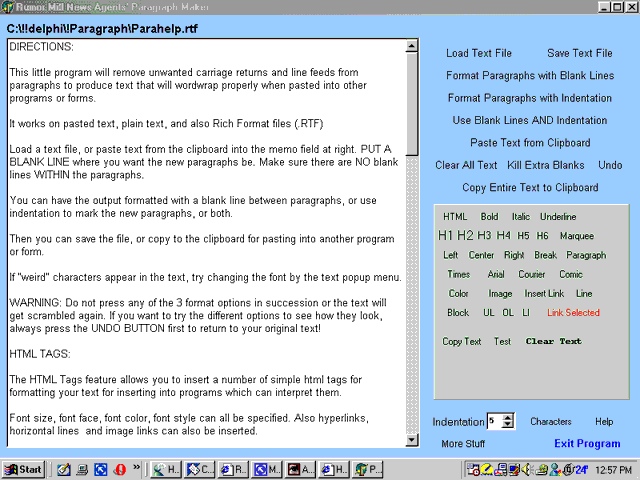Image resolution: width=640 pixels, height=480 pixels.
Task: Insert an H5 heading tag
Action: pyautogui.click(x=523, y=236)
